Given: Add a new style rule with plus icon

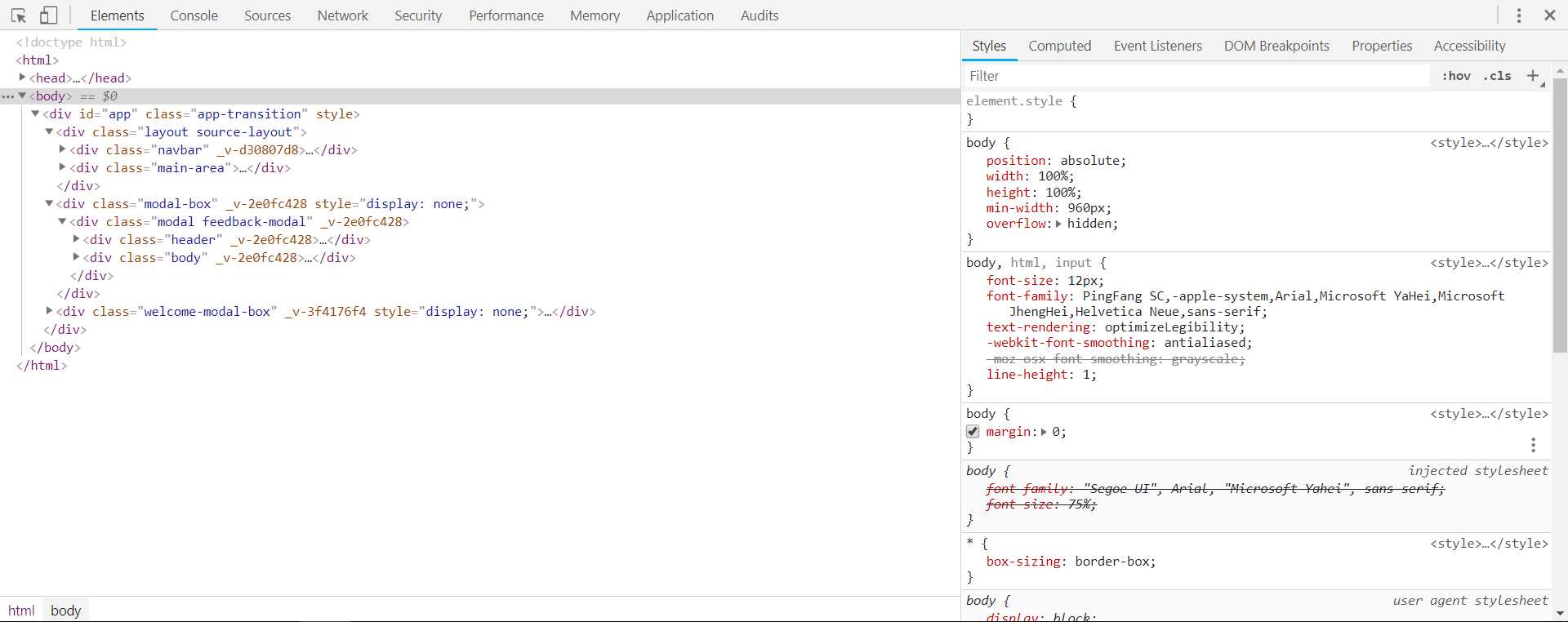Looking at the screenshot, I should [x=1533, y=76].
